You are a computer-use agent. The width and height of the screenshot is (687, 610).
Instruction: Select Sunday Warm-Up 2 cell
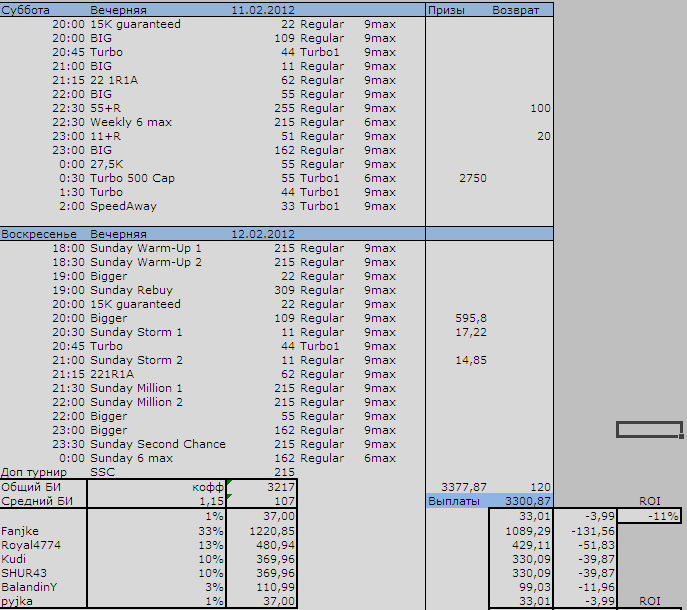pos(145,262)
